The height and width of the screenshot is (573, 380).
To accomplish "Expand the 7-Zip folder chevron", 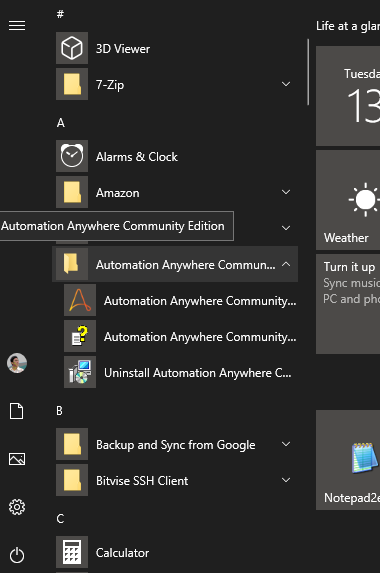I will pos(286,84).
